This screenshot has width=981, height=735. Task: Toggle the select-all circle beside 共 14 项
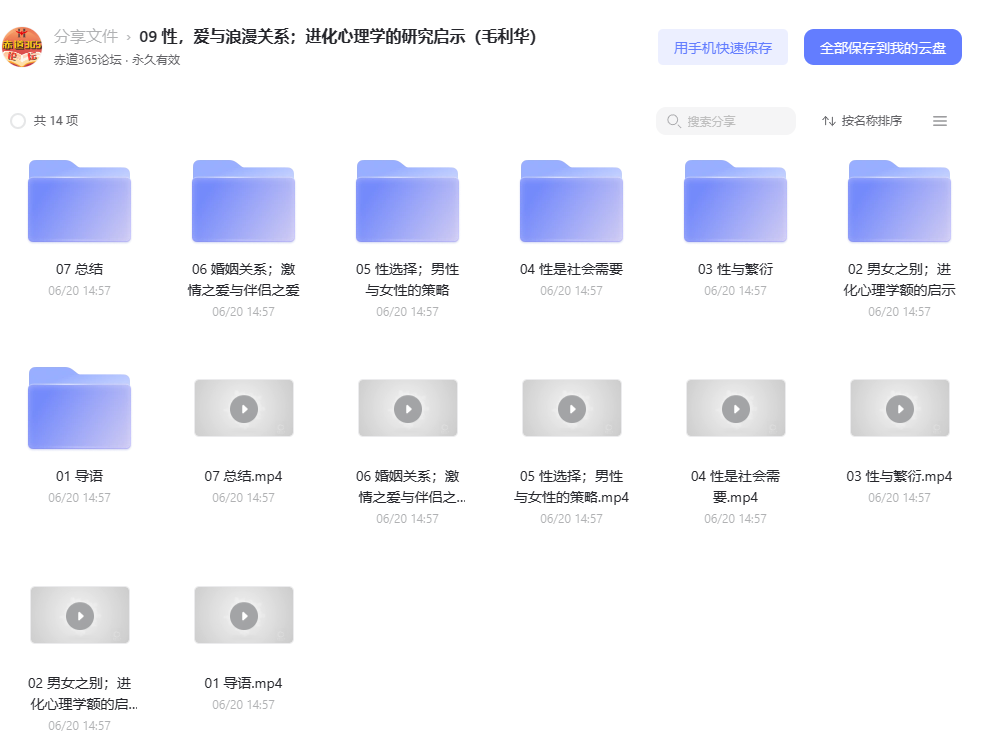(18, 121)
